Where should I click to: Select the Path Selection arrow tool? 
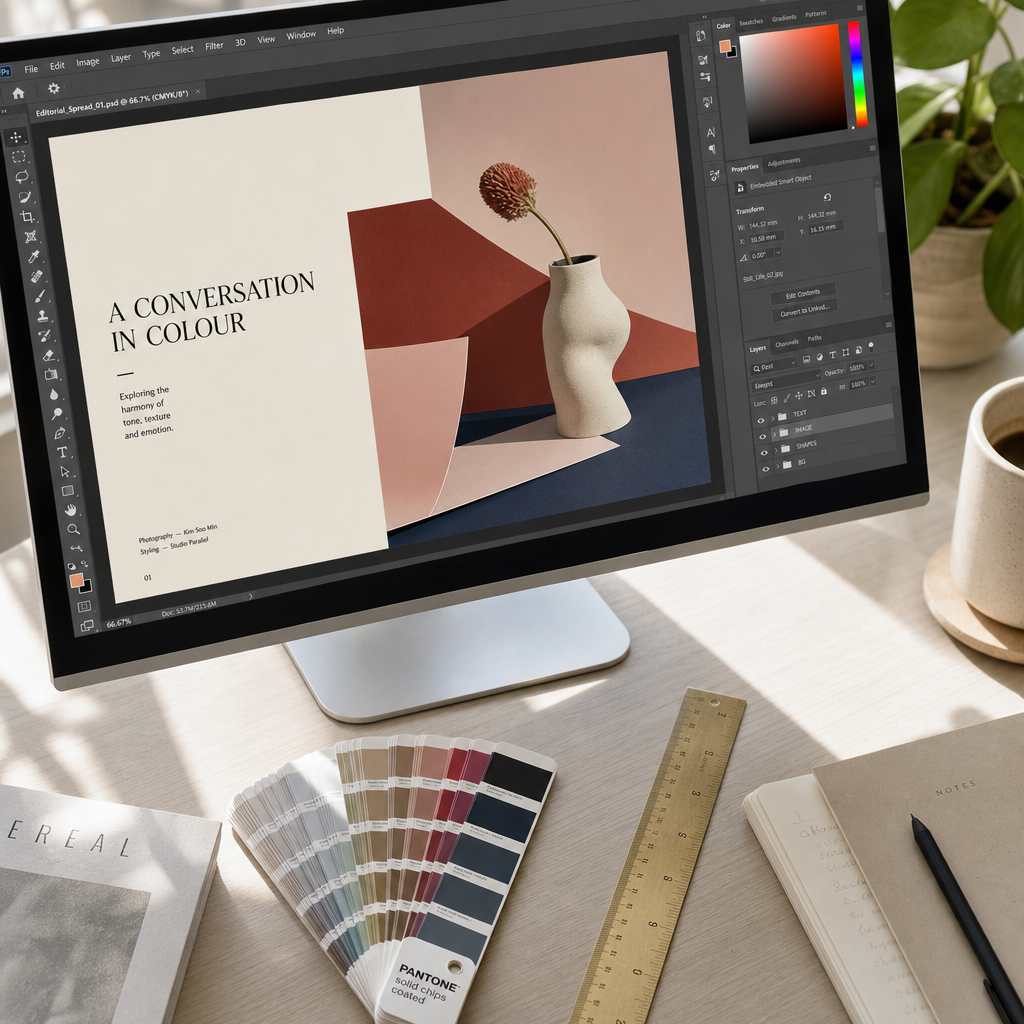[x=65, y=472]
